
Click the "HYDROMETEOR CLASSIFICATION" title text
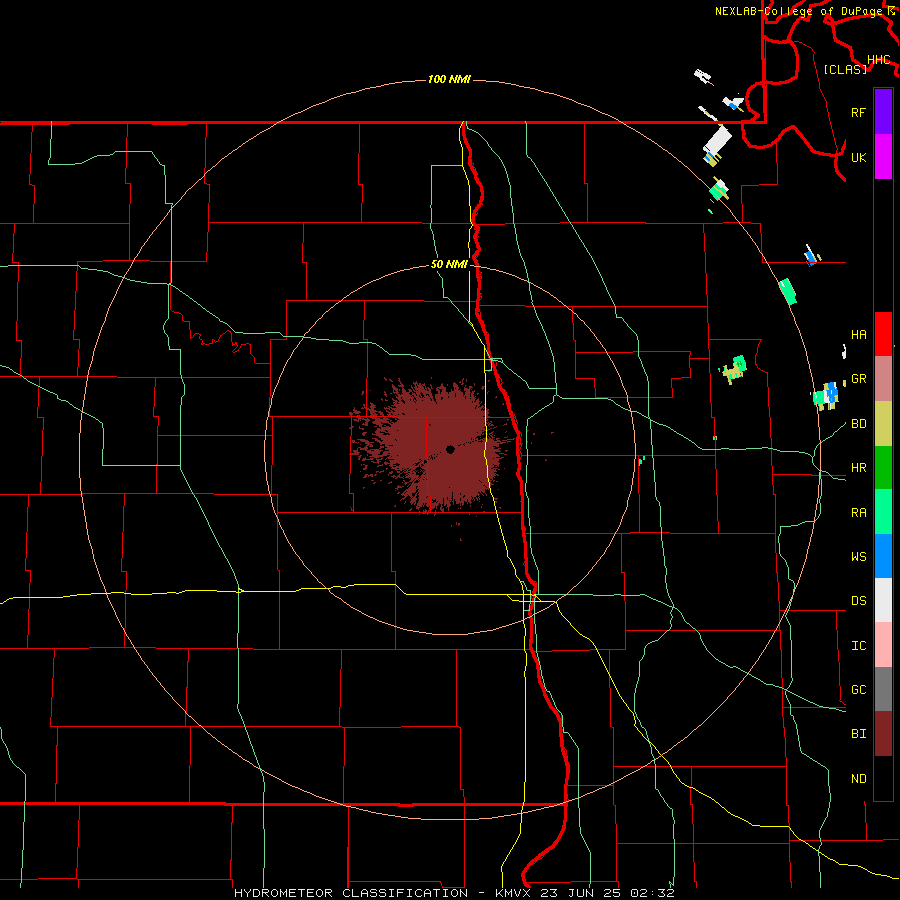(351, 893)
